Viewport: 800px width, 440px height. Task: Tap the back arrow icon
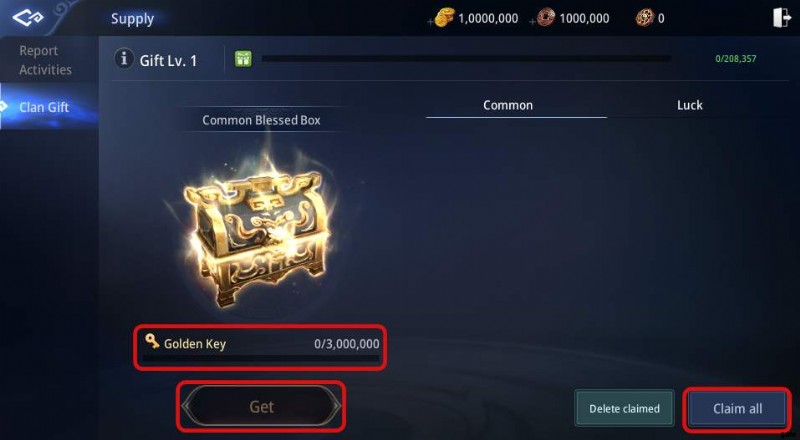28,18
